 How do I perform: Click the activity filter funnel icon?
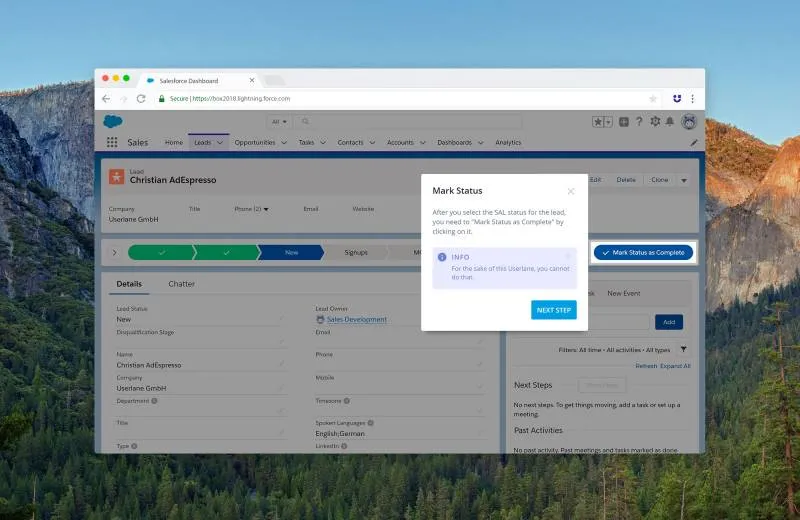(683, 350)
